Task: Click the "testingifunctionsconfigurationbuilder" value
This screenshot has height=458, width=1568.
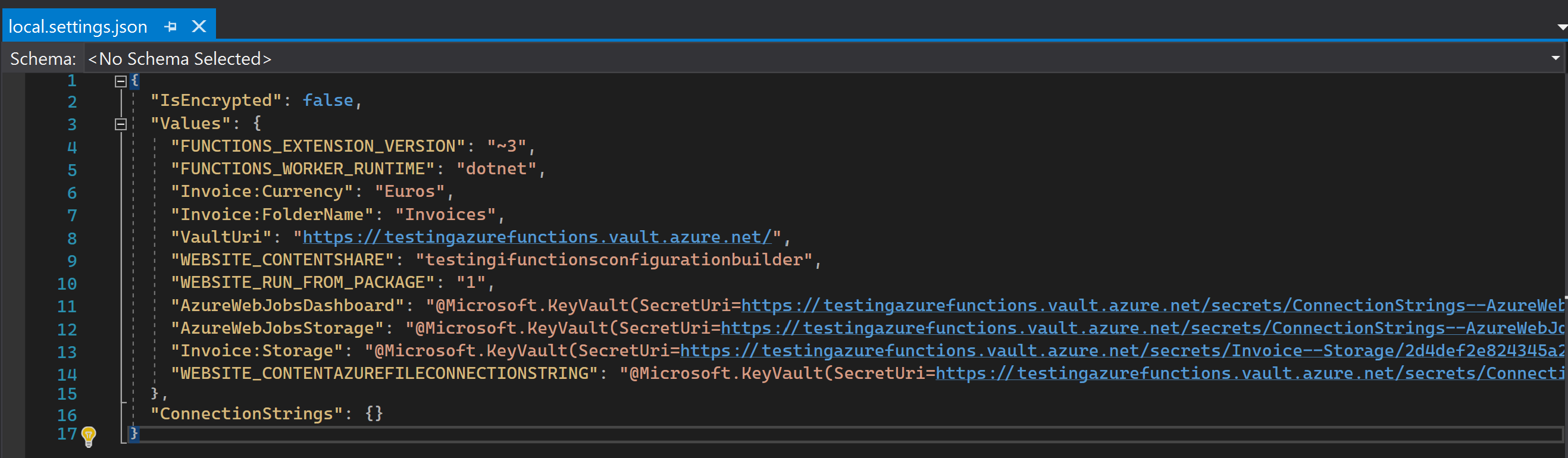Action: tap(614, 261)
